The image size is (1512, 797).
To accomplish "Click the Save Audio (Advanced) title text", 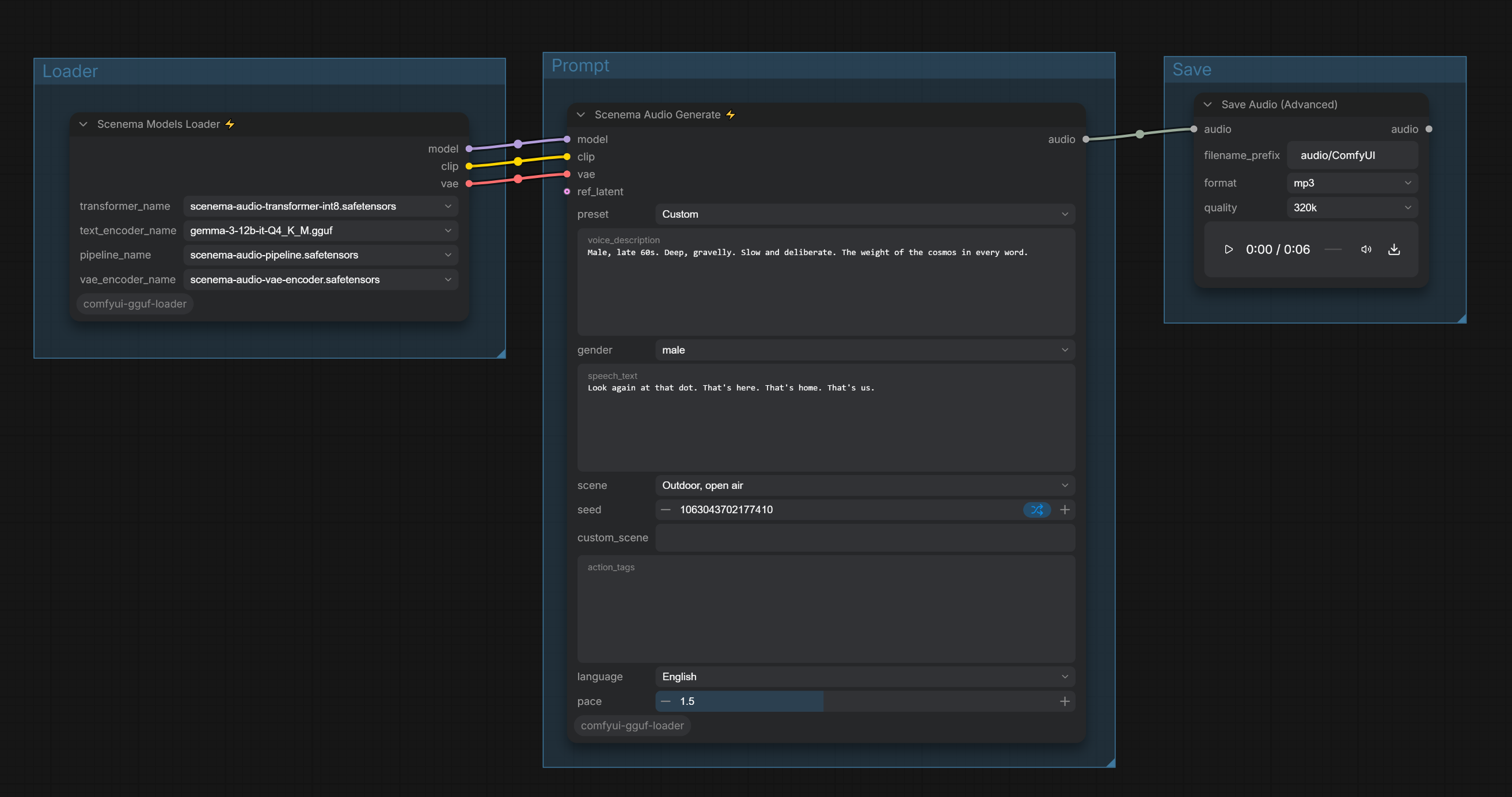I will [1279, 104].
